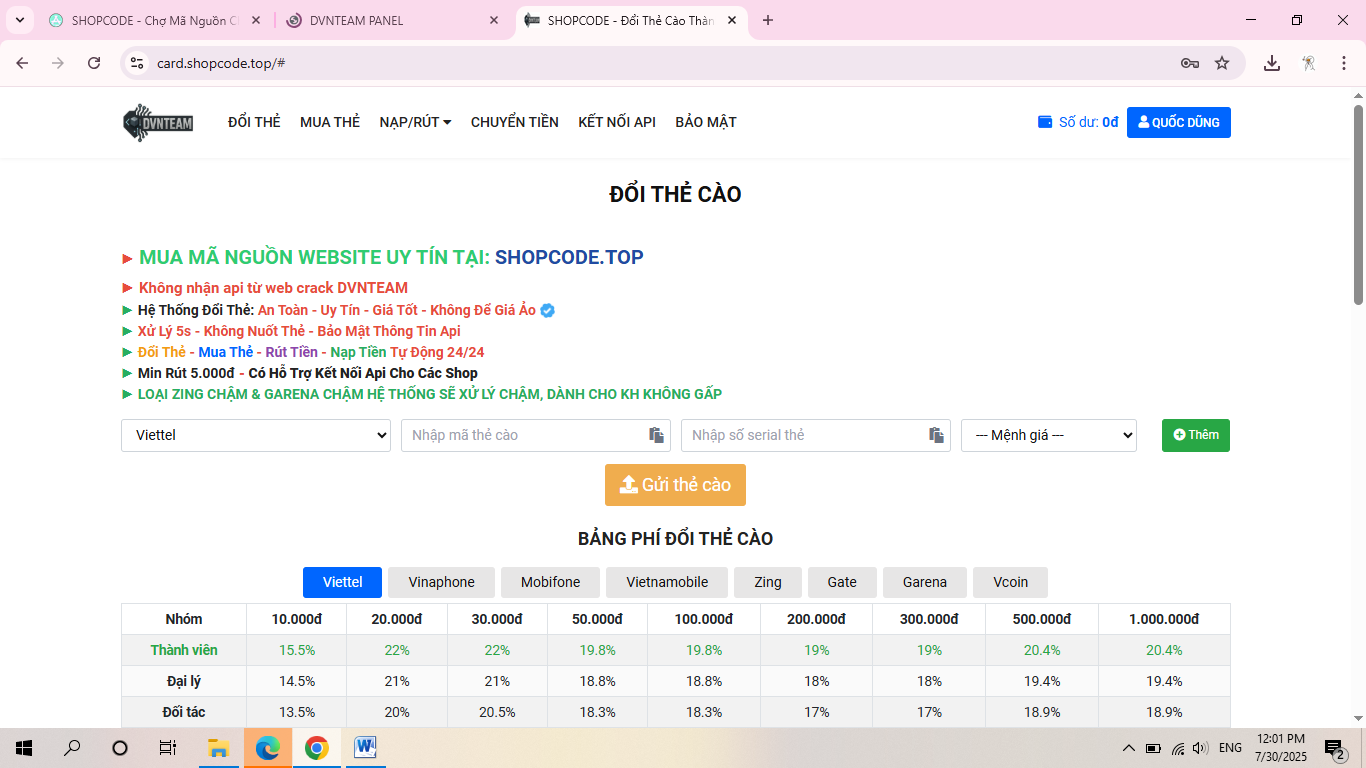Click paste icon in serial number field
1366x768 pixels.
click(x=936, y=435)
